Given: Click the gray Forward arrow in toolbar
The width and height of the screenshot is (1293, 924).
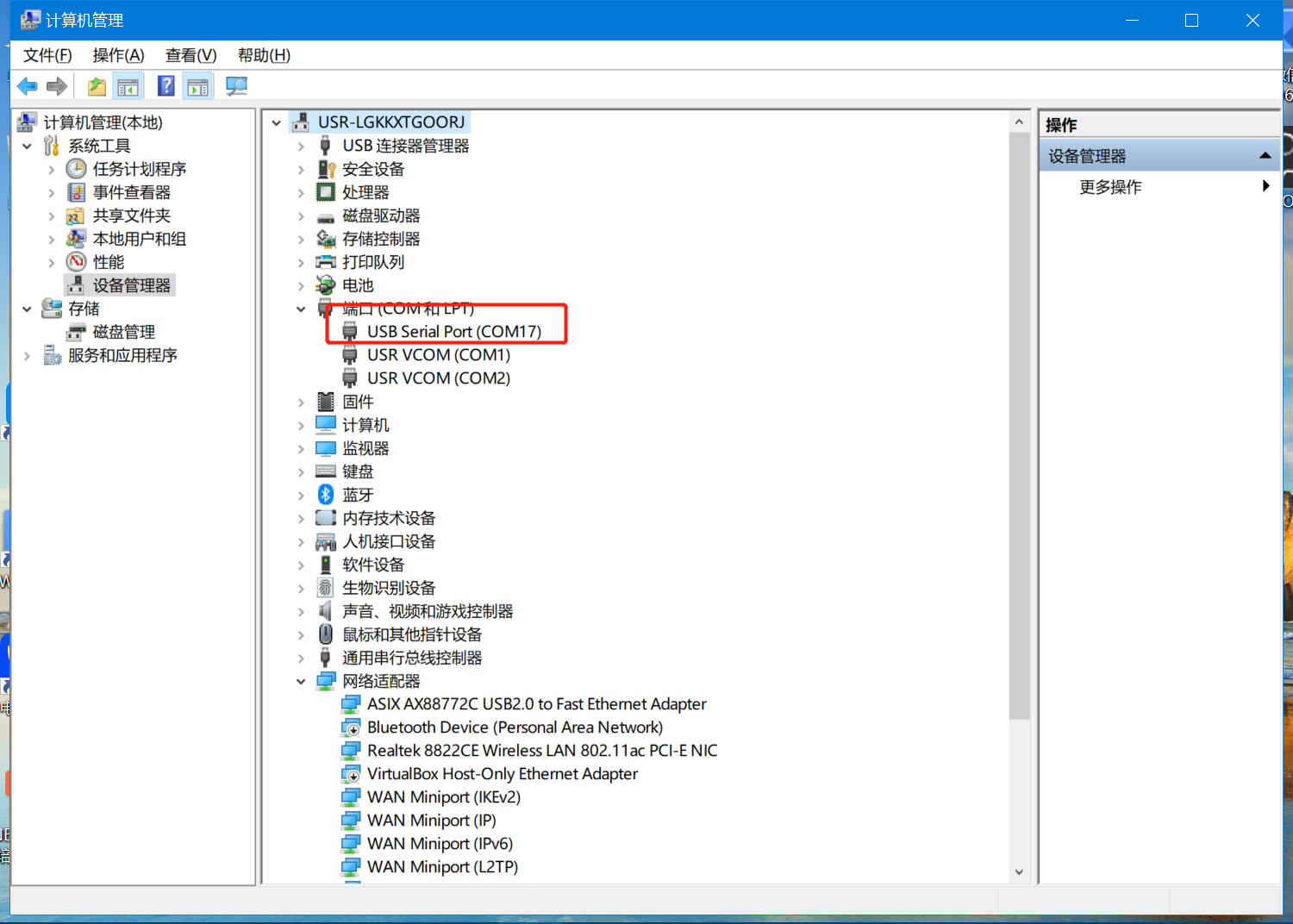Looking at the screenshot, I should pyautogui.click(x=57, y=86).
